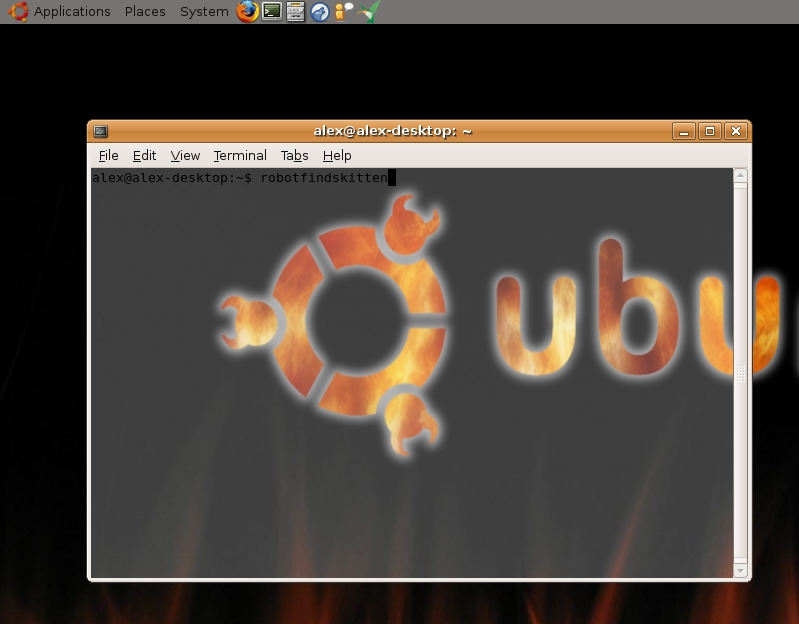The width and height of the screenshot is (799, 624).
Task: Open the terminal Help menu
Action: click(x=337, y=155)
